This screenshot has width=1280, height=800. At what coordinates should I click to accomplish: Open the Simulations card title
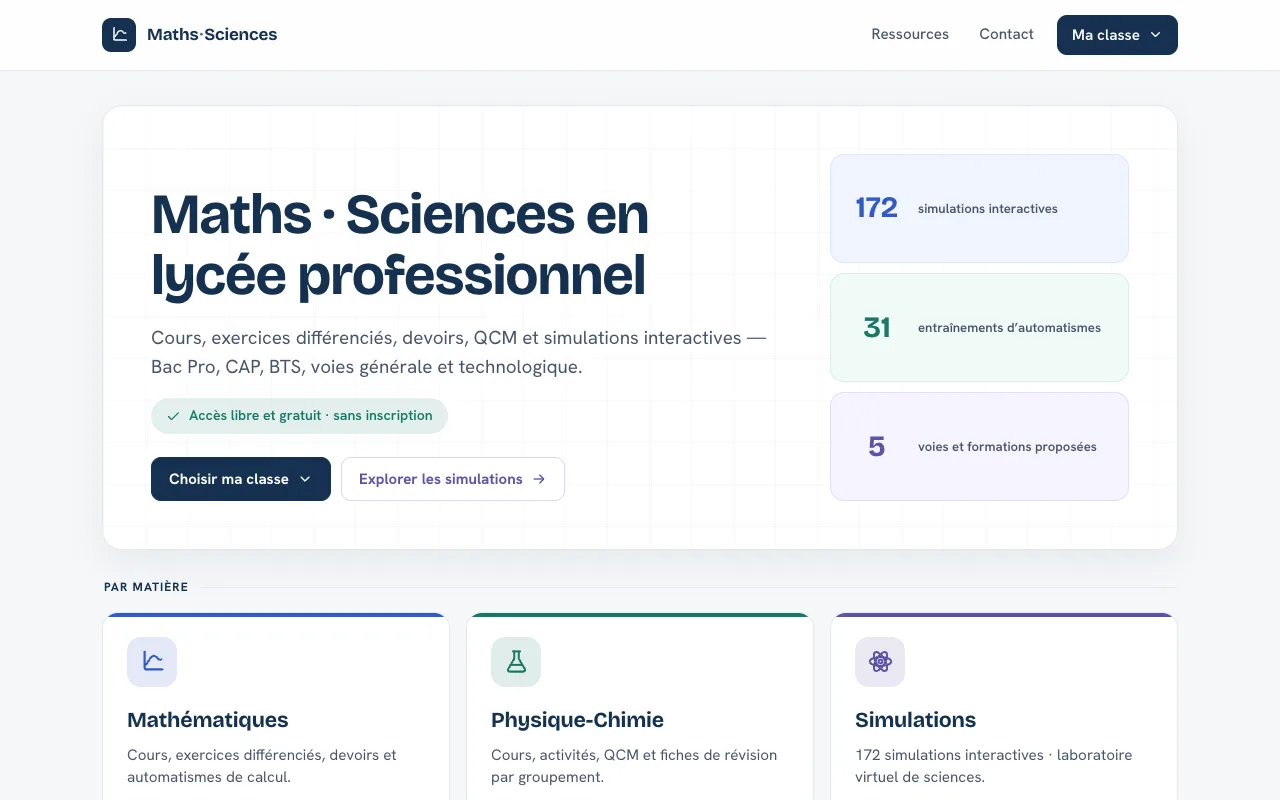coord(915,720)
